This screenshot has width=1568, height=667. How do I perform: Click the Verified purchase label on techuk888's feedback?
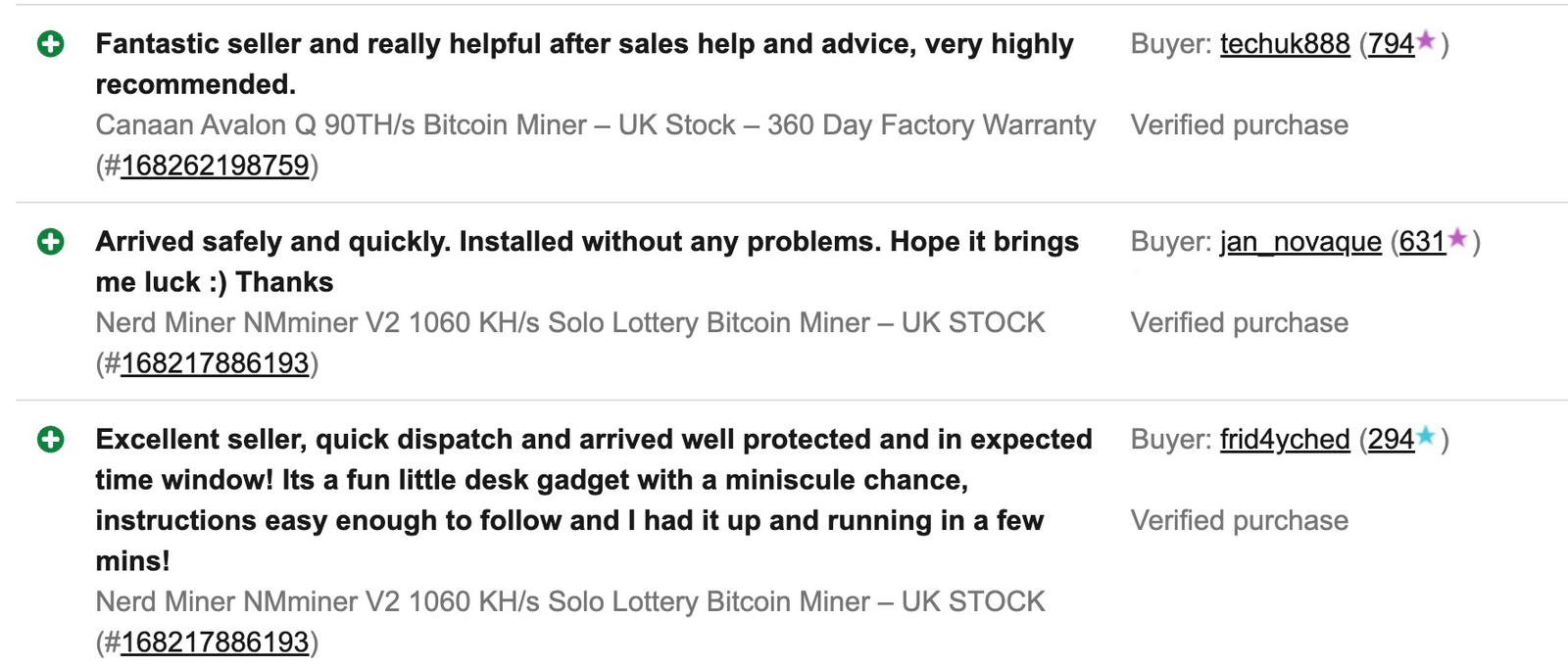coord(1239,124)
